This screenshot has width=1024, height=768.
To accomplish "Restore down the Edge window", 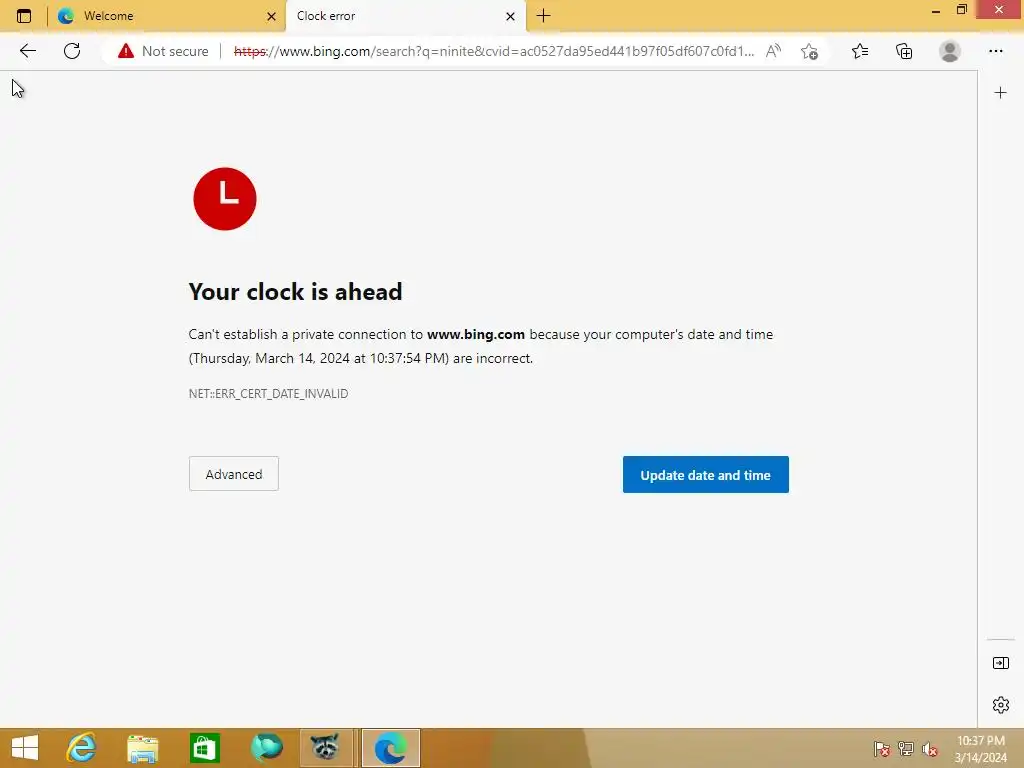I will coord(961,10).
